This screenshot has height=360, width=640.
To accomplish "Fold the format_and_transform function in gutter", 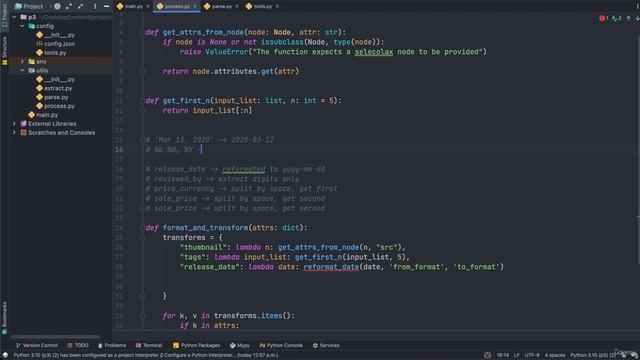I will (x=142, y=228).
